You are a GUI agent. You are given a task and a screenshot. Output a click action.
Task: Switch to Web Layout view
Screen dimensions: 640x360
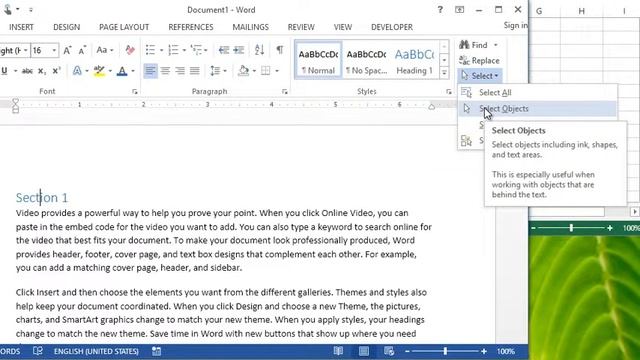pyautogui.click(x=389, y=351)
